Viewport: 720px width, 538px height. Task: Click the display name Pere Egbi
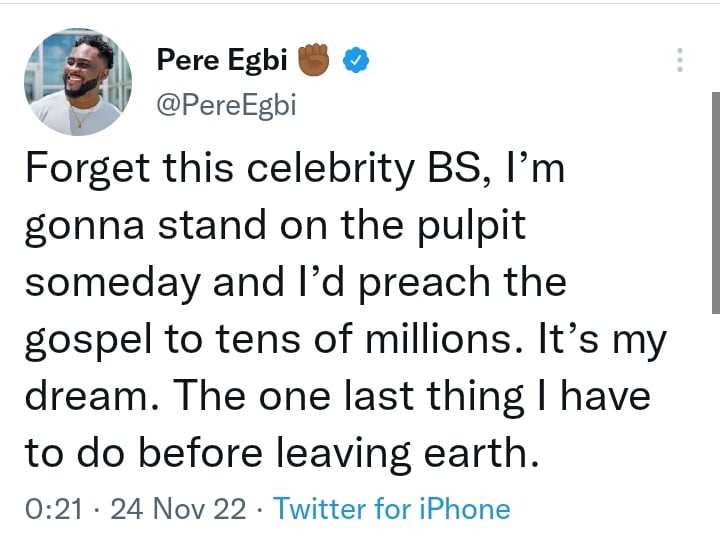point(221,61)
